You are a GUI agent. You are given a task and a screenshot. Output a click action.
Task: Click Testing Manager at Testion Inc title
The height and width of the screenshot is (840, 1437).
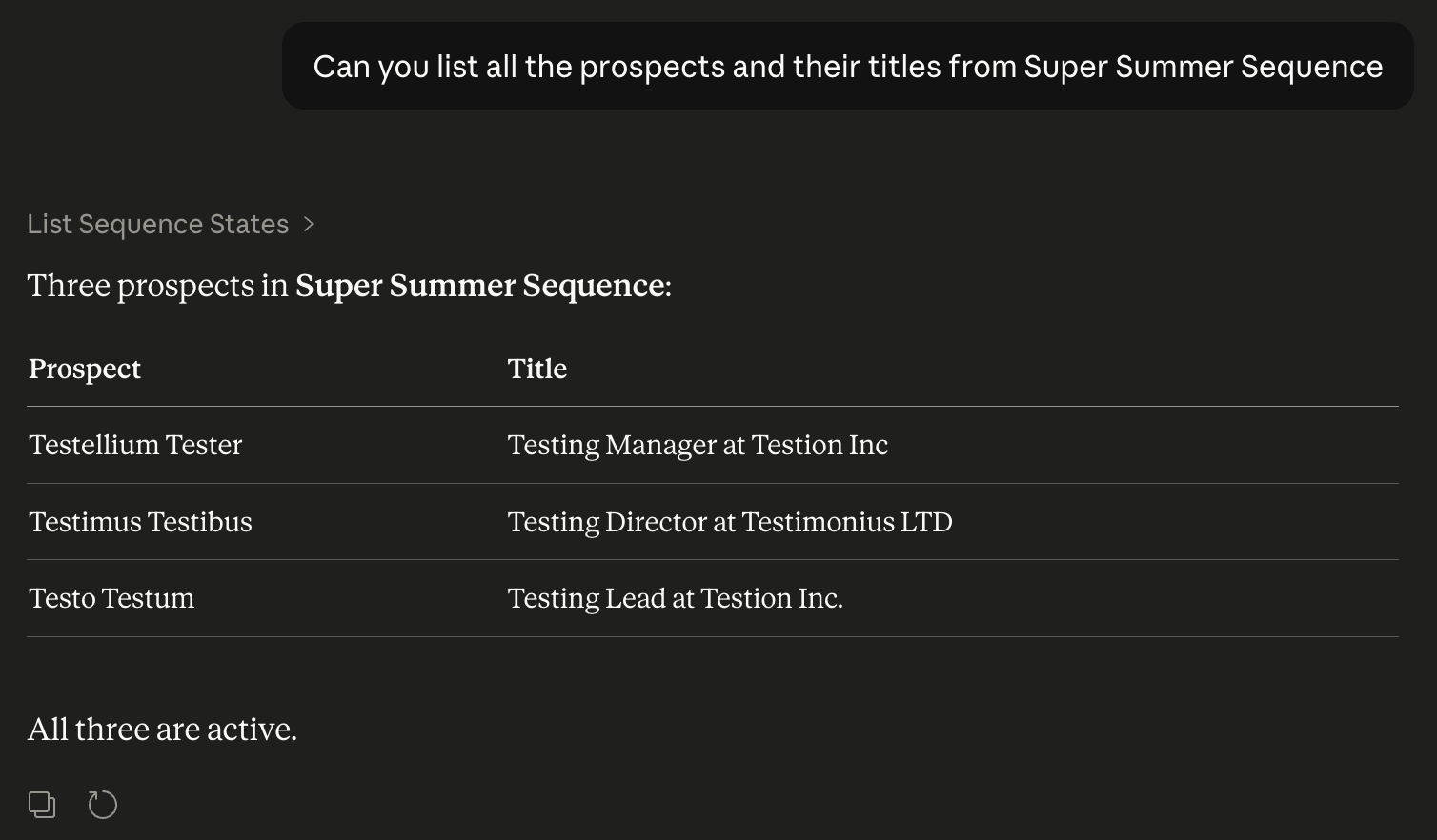(698, 445)
